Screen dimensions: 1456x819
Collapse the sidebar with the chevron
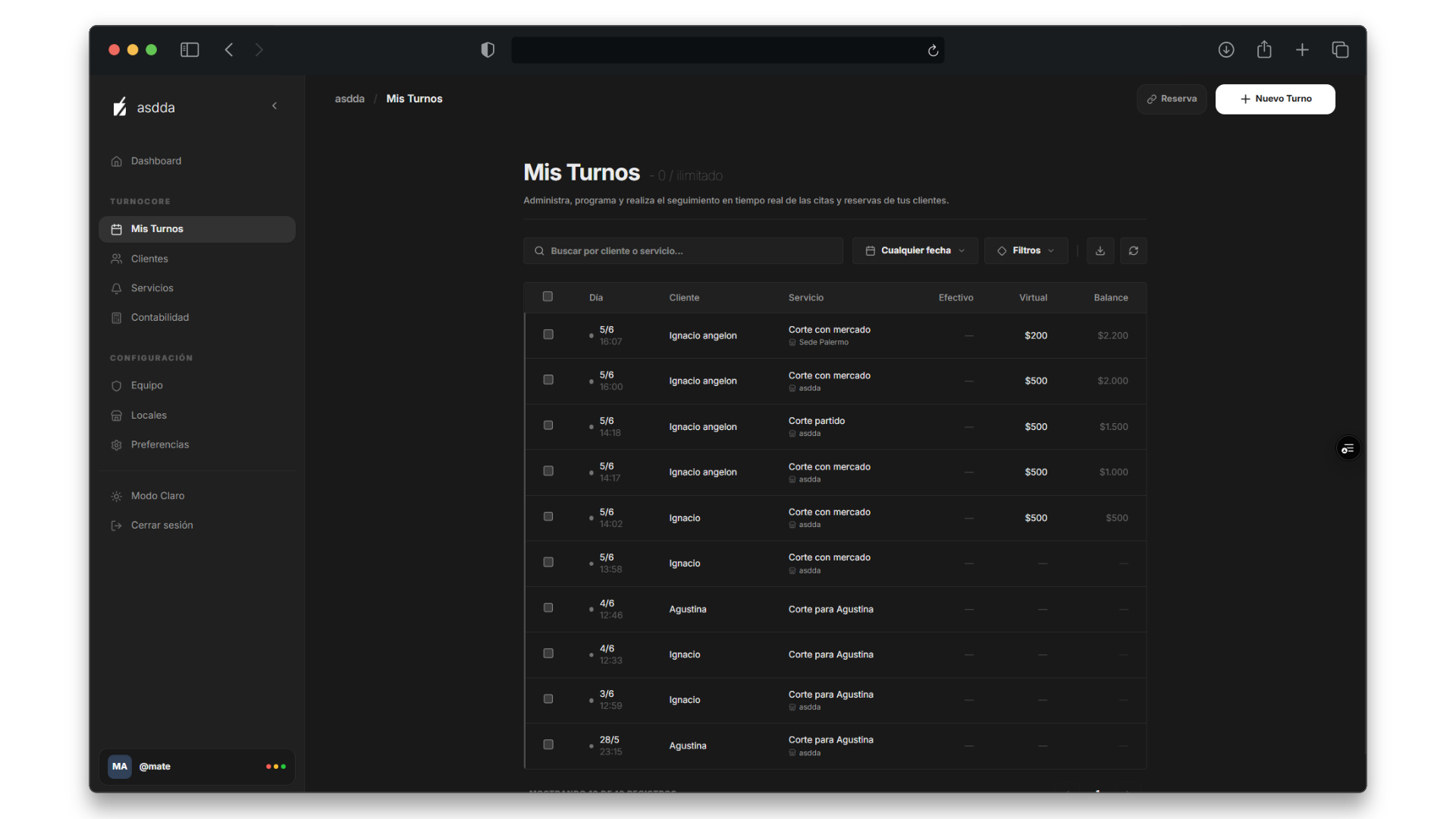tap(275, 106)
